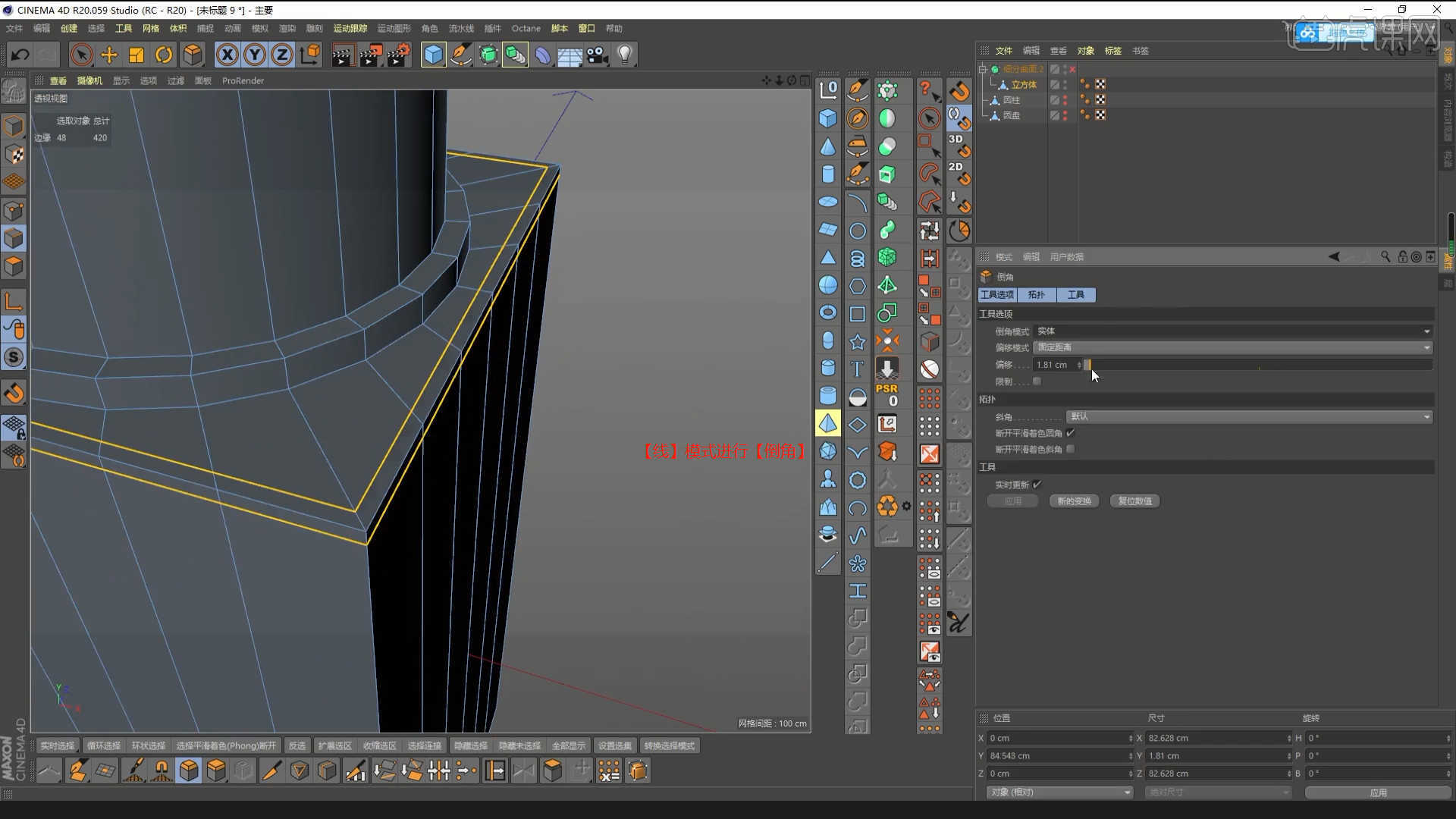Click the PSR reset icon
Viewport: 1456px width, 819px height.
coord(887,395)
